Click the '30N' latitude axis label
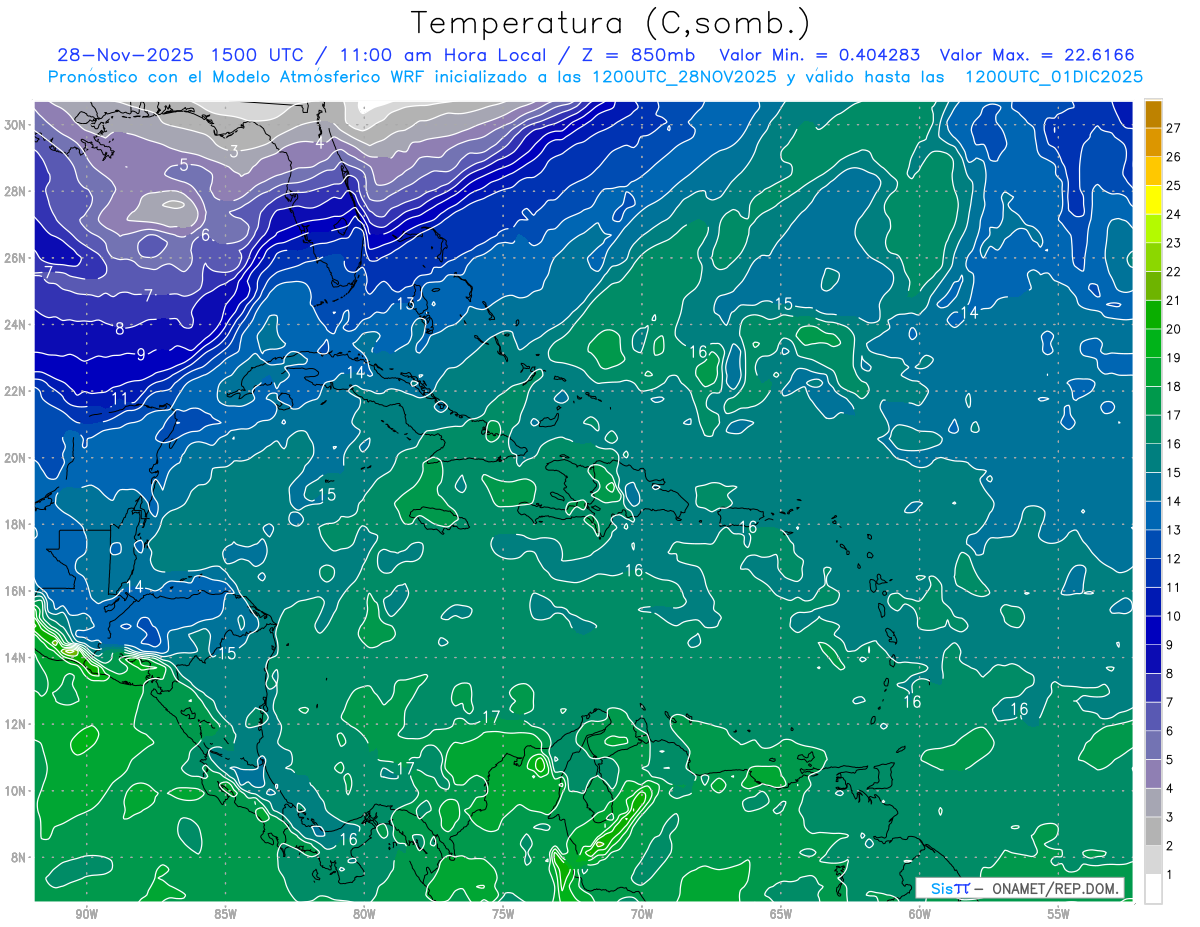The width and height of the screenshot is (1200, 927). click(17, 125)
